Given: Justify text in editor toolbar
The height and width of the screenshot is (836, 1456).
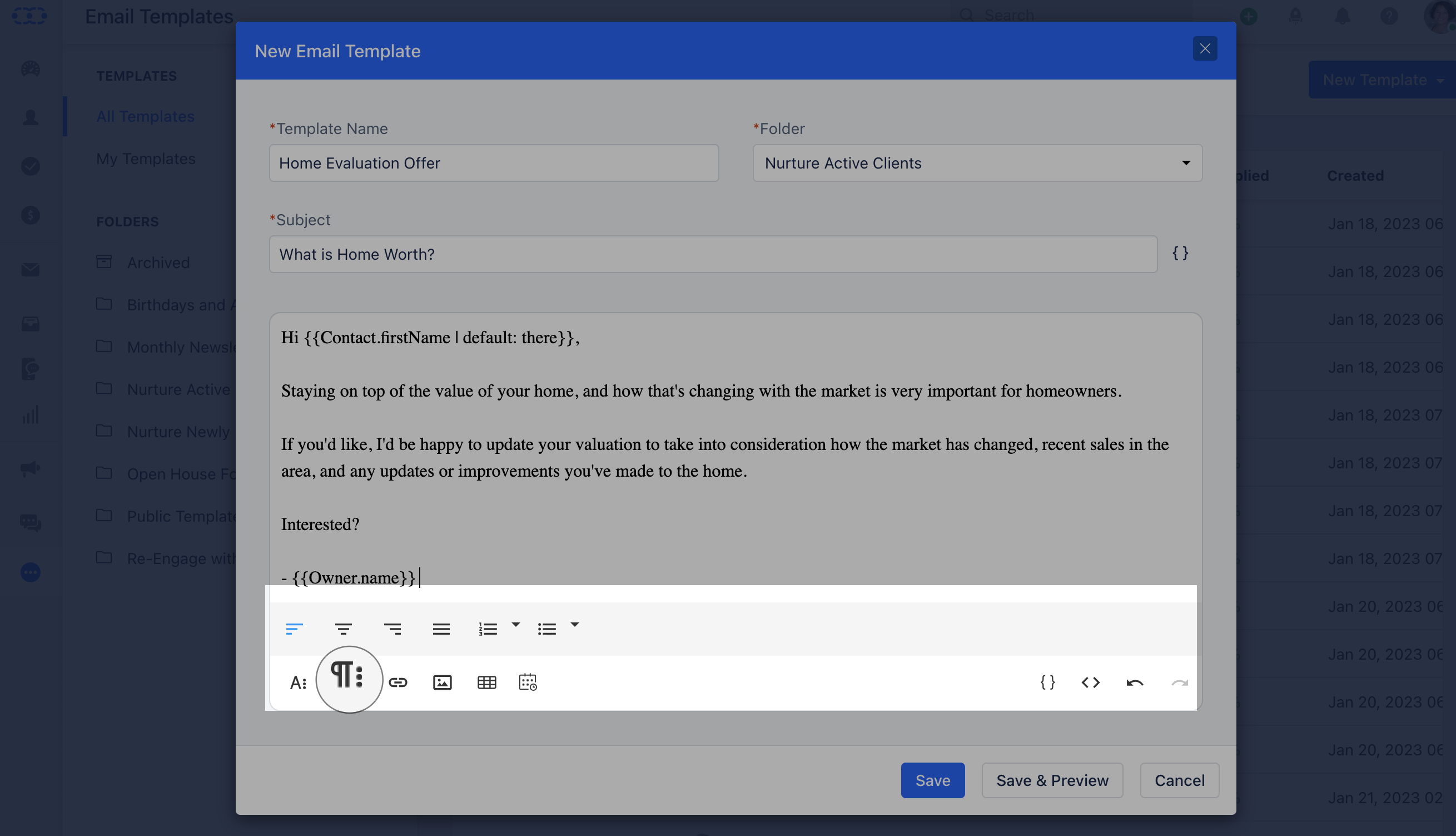Looking at the screenshot, I should [x=441, y=629].
